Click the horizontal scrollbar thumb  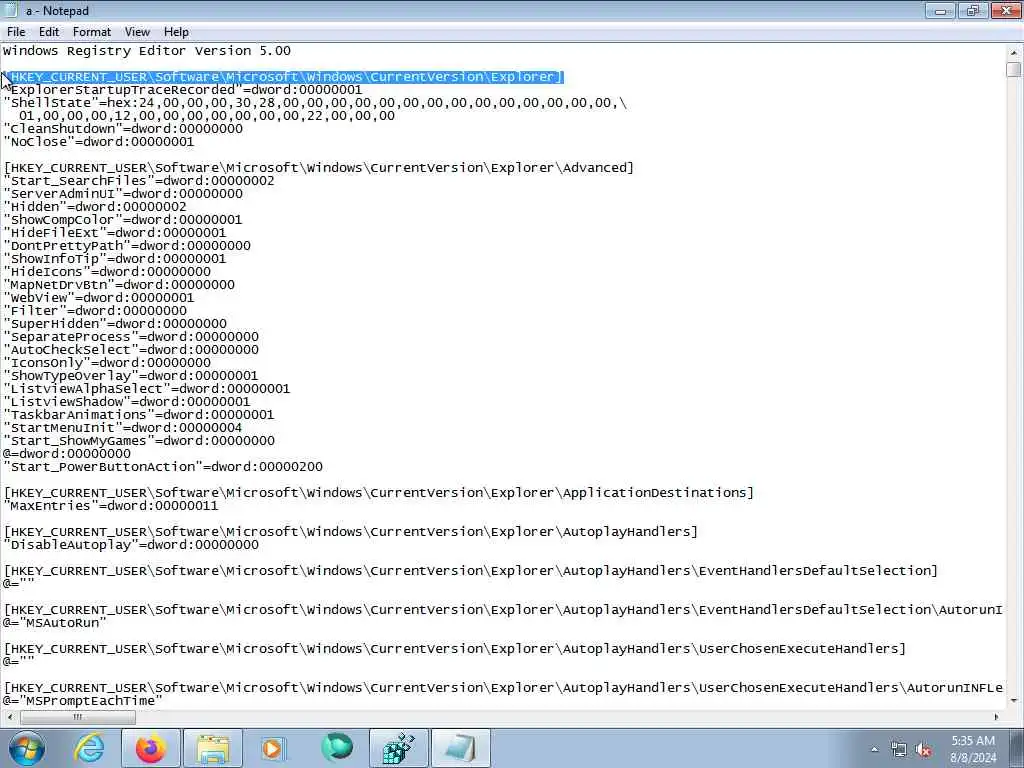click(x=78, y=717)
